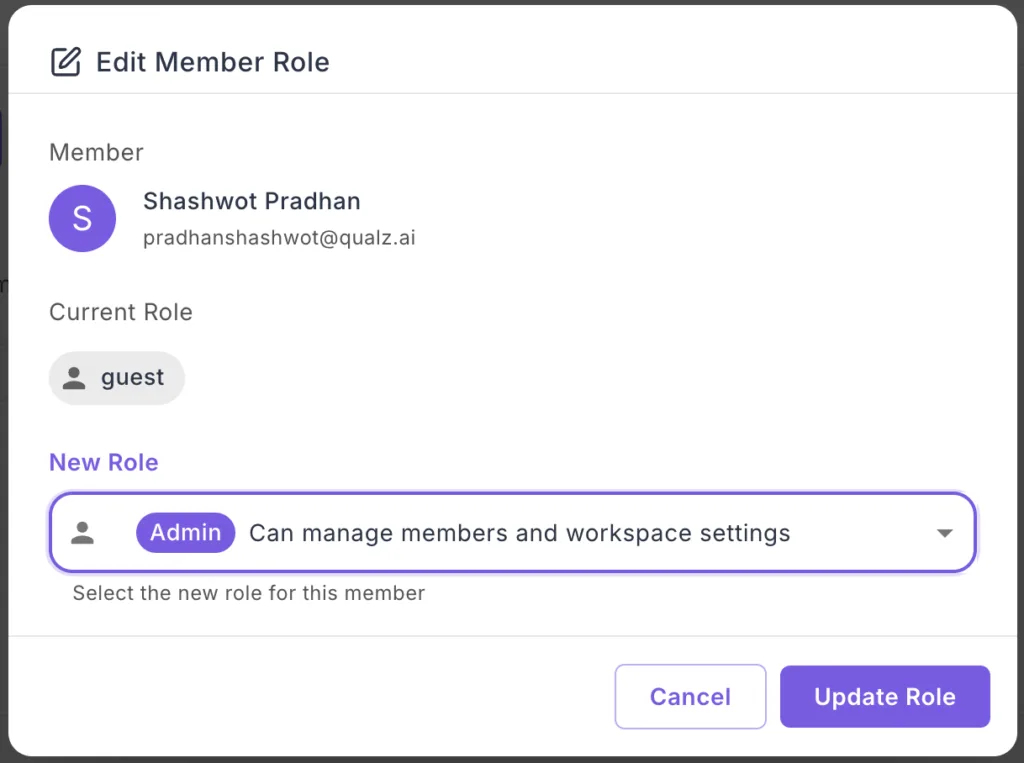Click empty footer space left of Cancel
Screen dimensions: 1024x763
[x=300, y=697]
